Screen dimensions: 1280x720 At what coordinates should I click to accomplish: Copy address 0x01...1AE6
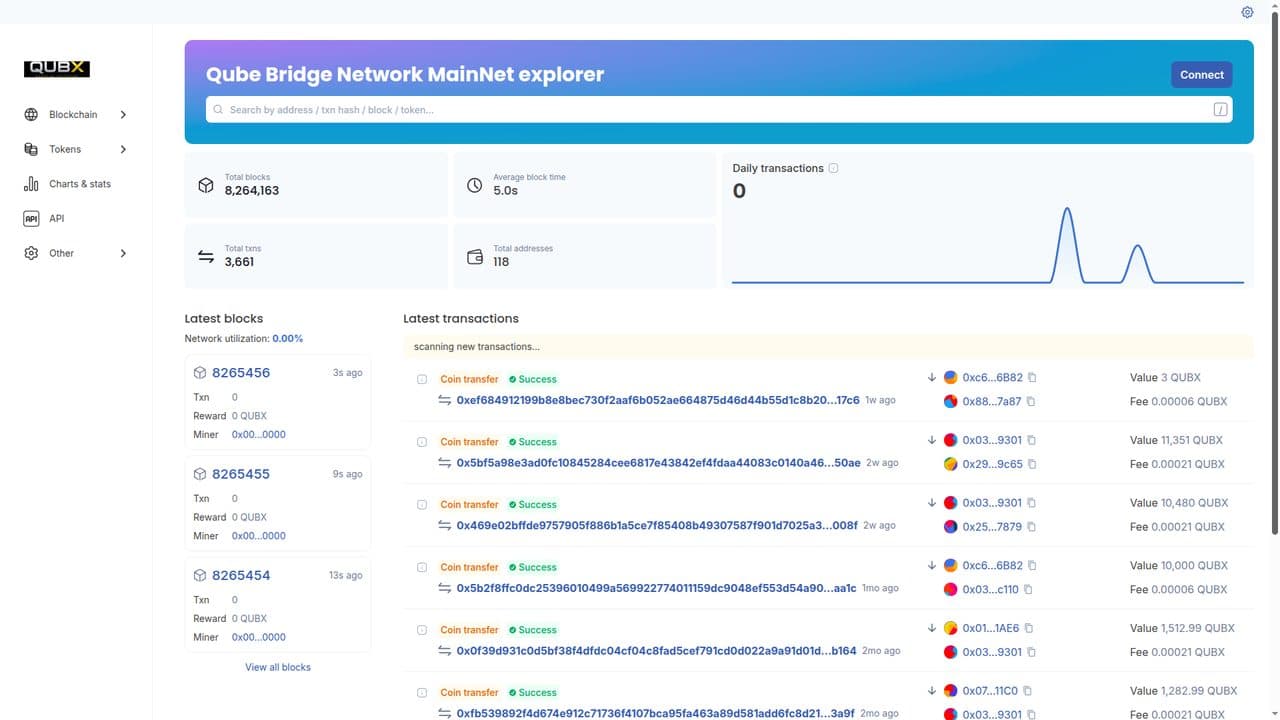point(1029,628)
